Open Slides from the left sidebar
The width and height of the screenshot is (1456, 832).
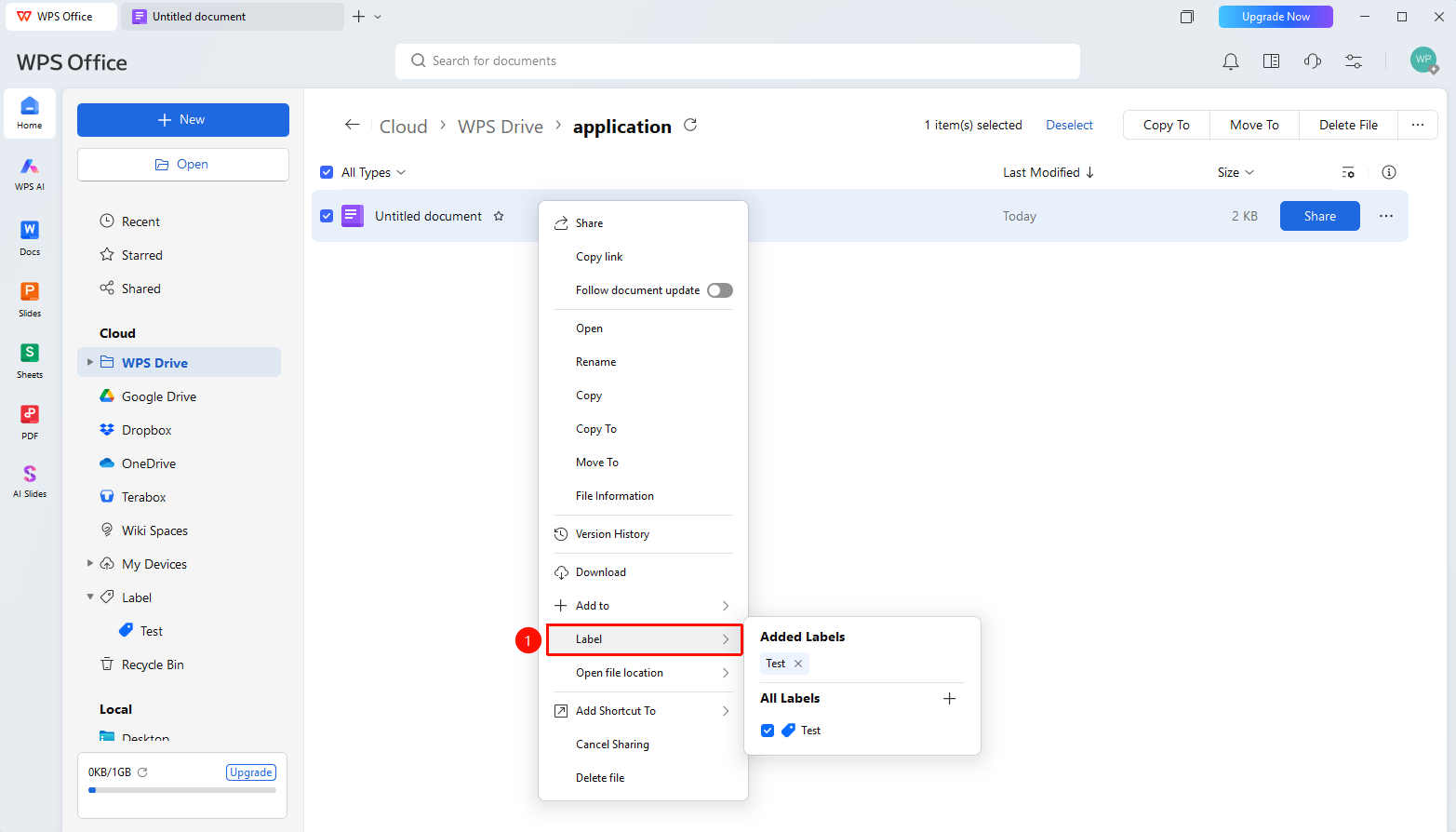tap(30, 299)
